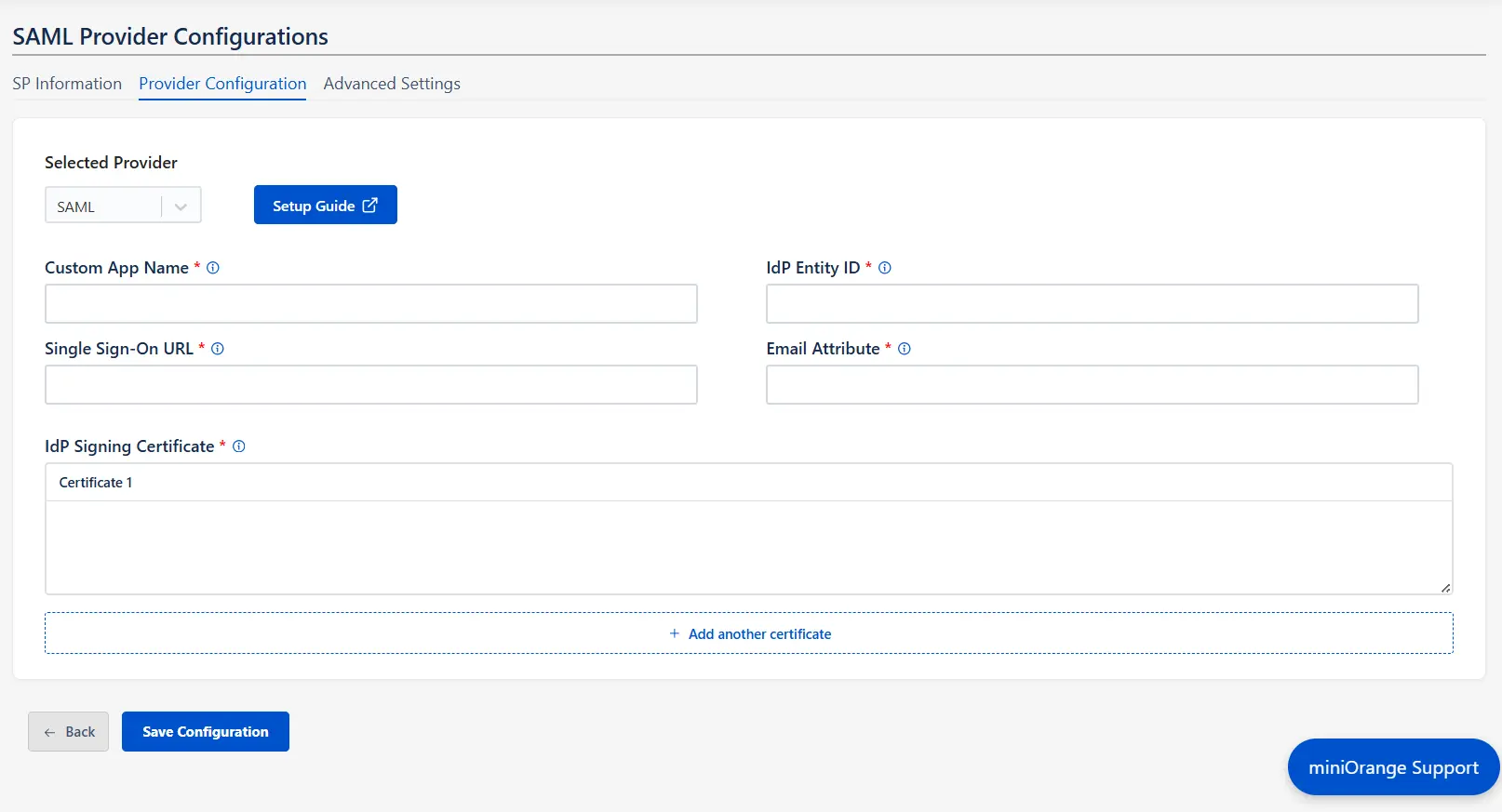
Task: Click info icon next to IdP Signing Certificate
Action: click(x=239, y=446)
